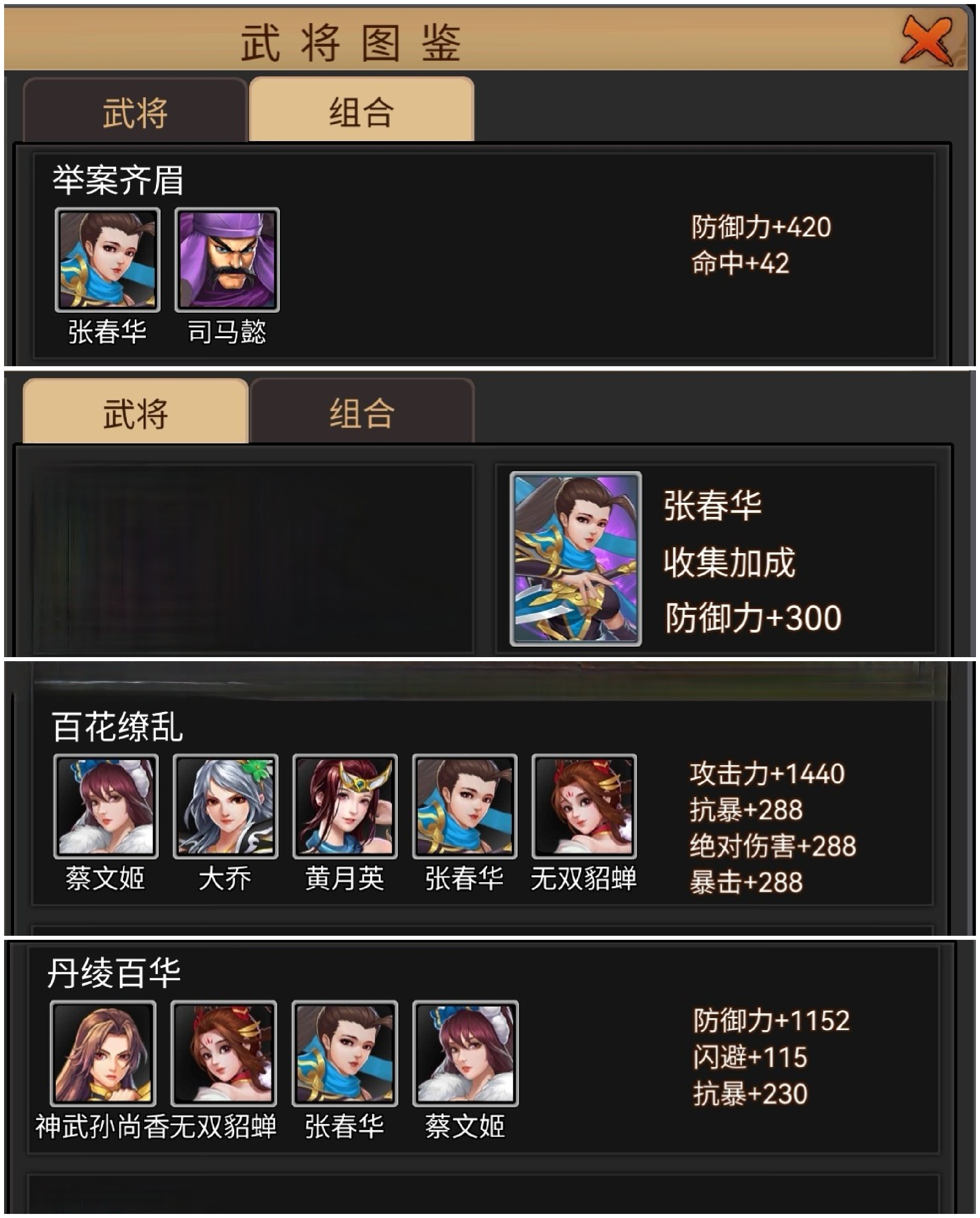View large 张春华 card artwork
This screenshot has height=1218, width=980.
pyautogui.click(x=576, y=559)
